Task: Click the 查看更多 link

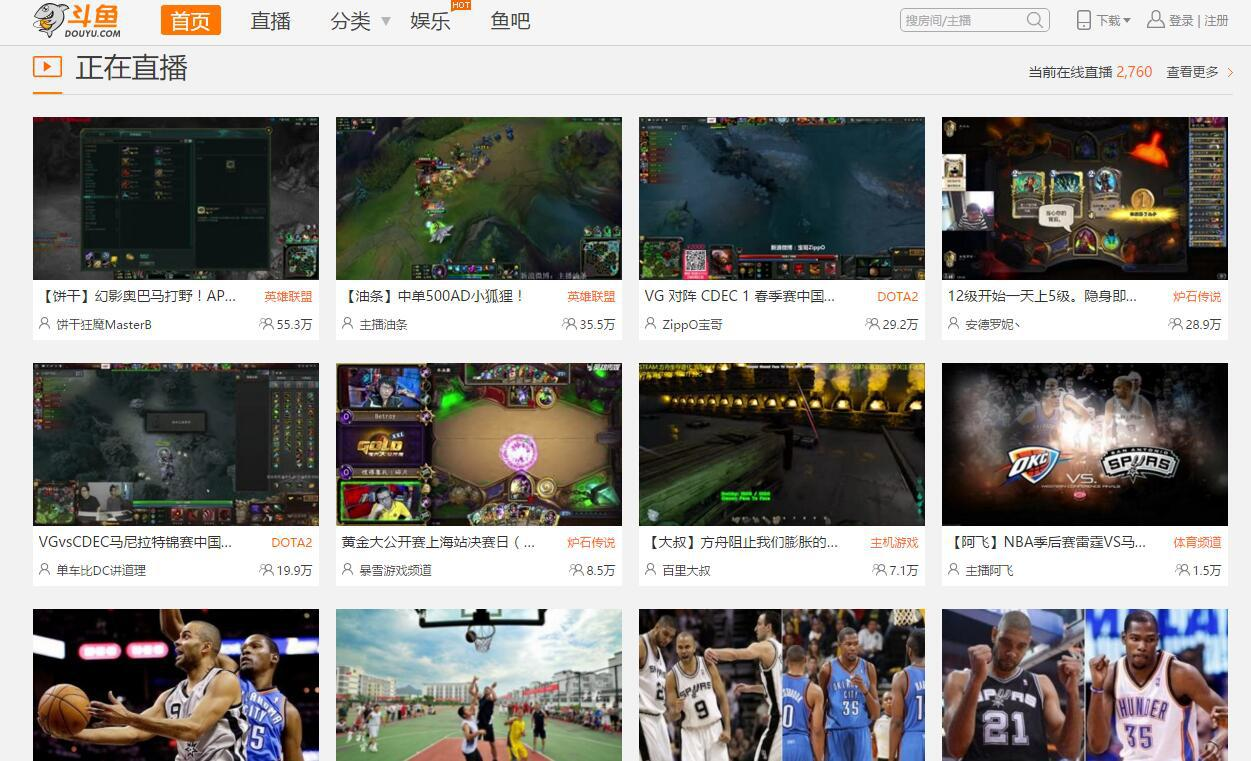Action: [1192, 72]
